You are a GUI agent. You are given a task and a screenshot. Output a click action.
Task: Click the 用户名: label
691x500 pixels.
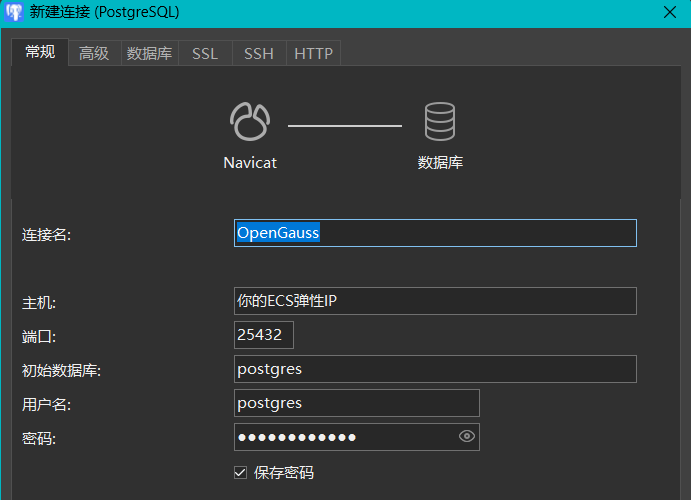coord(46,404)
